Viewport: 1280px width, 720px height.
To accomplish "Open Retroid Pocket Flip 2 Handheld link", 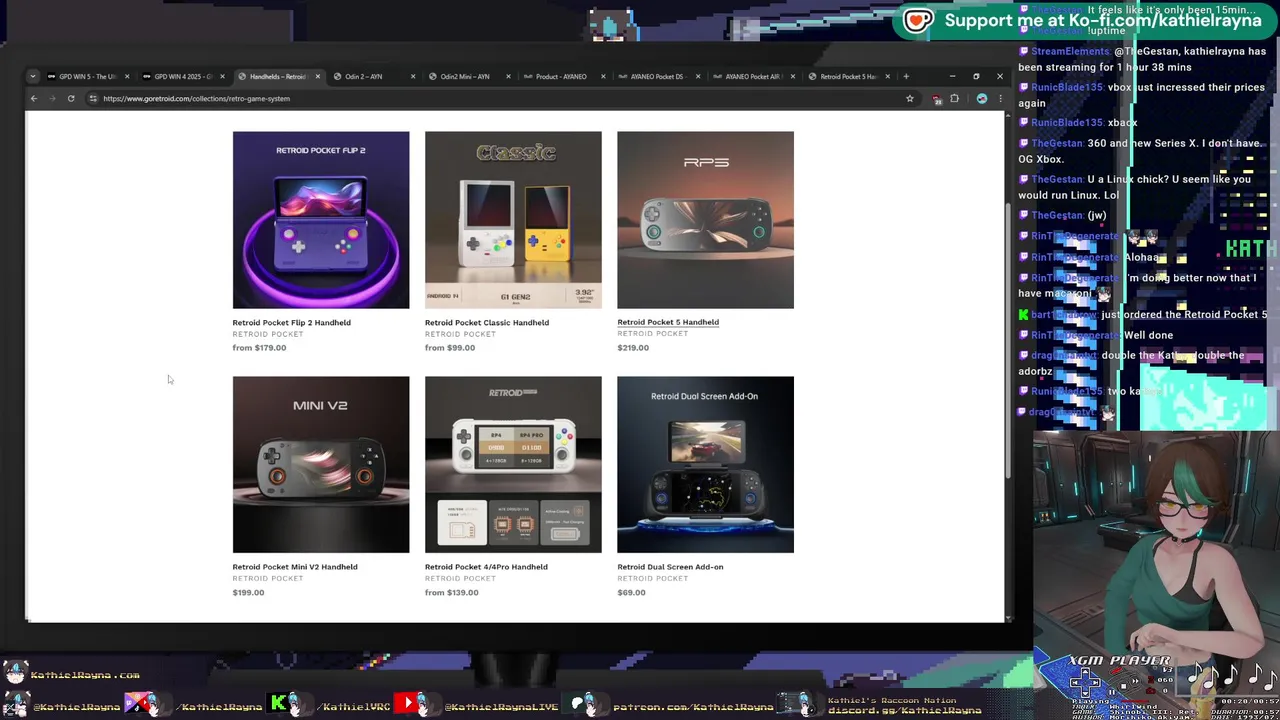I will pyautogui.click(x=291, y=322).
